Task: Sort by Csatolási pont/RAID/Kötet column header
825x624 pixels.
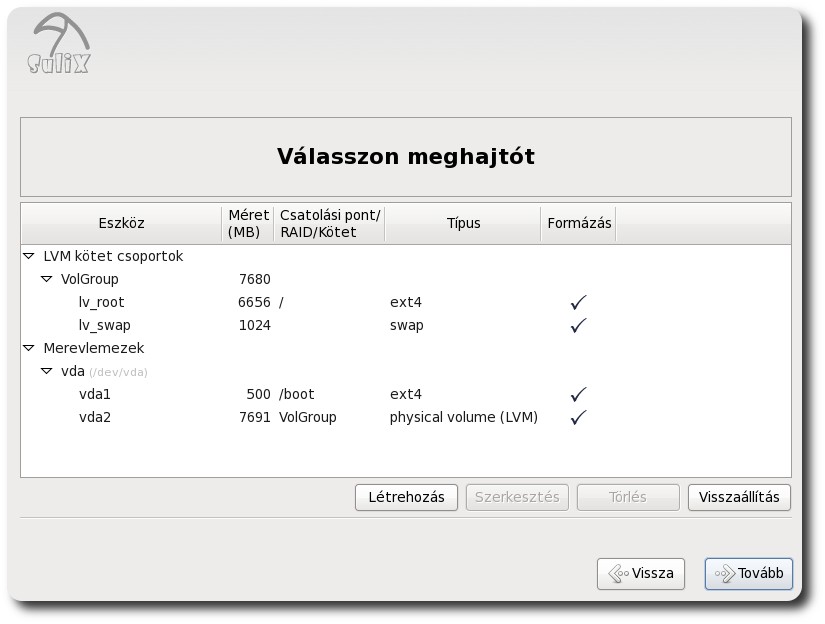Action: 330,223
